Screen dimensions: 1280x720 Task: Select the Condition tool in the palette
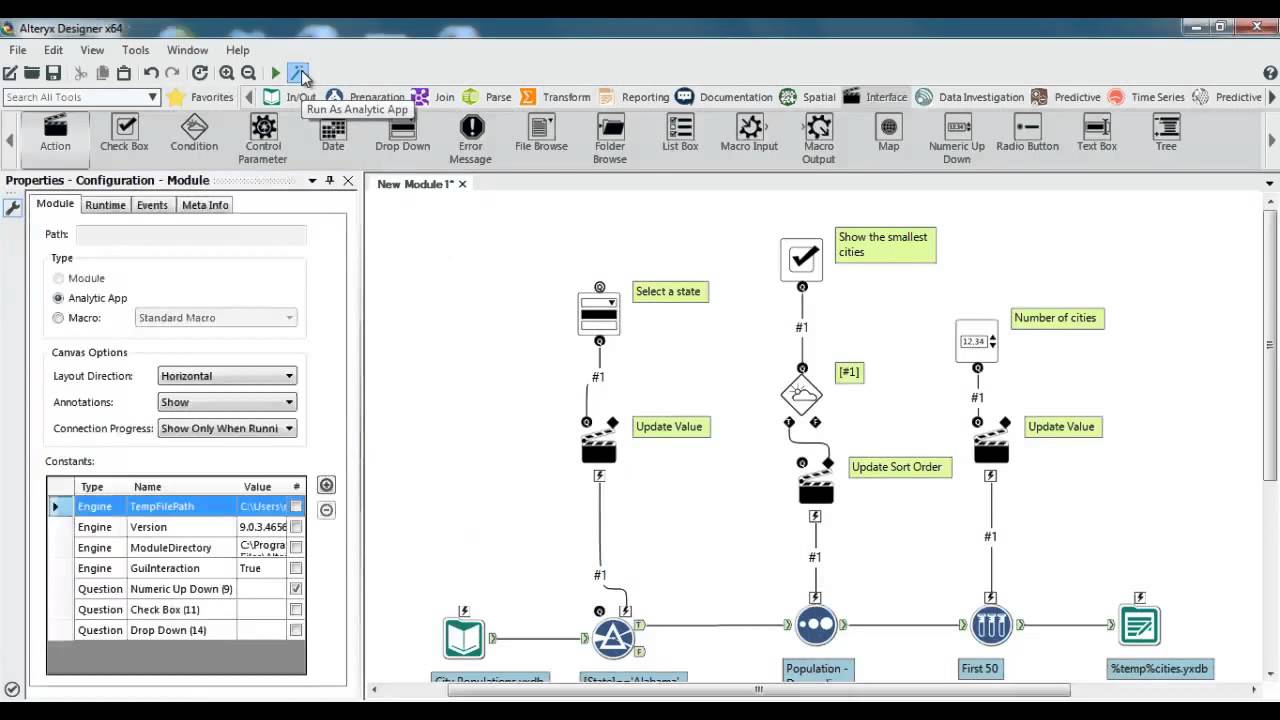194,134
